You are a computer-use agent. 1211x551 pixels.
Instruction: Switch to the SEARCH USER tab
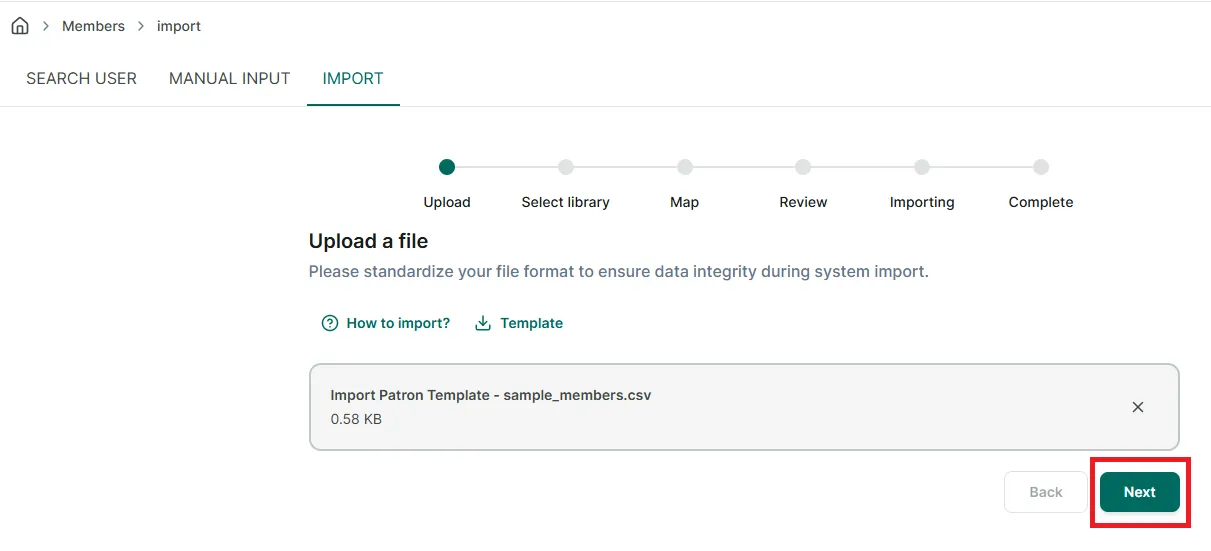[81, 78]
